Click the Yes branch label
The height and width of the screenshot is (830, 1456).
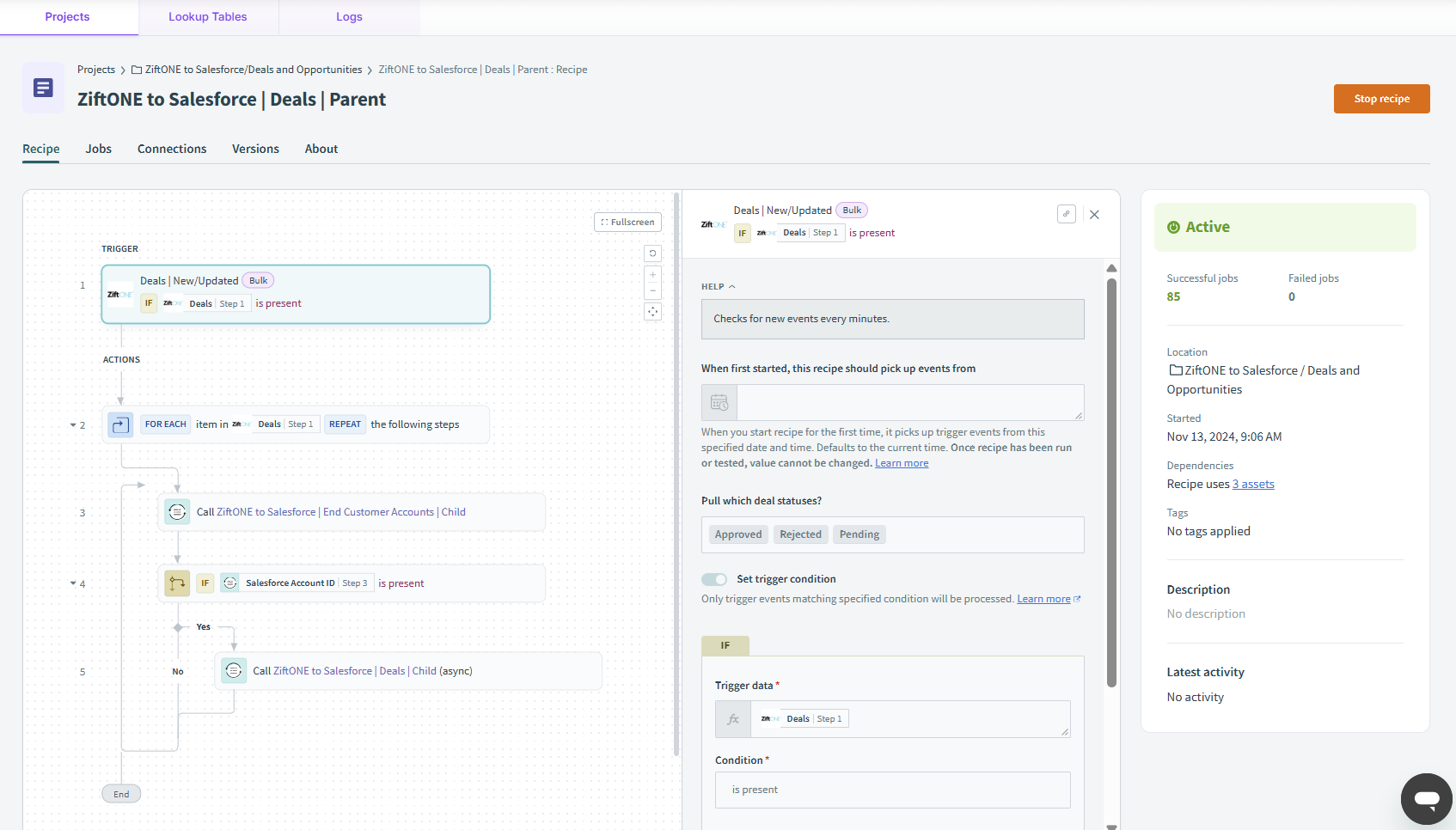203,627
